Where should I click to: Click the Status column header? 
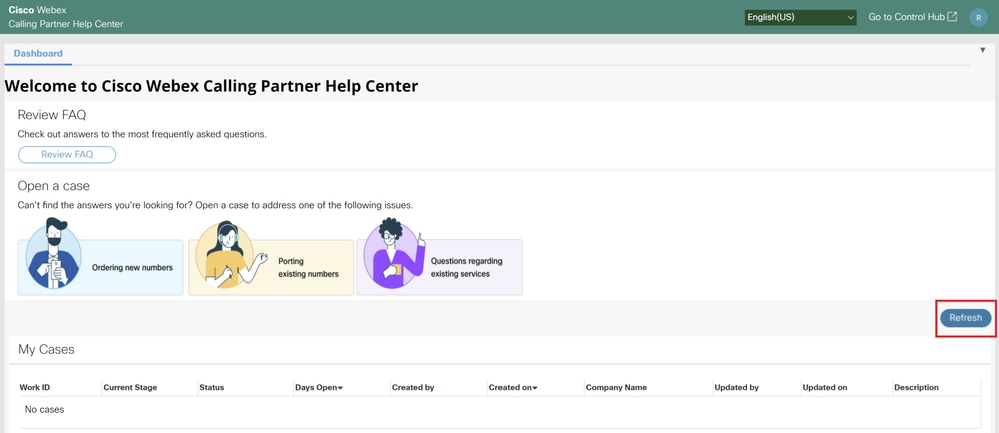click(x=212, y=387)
